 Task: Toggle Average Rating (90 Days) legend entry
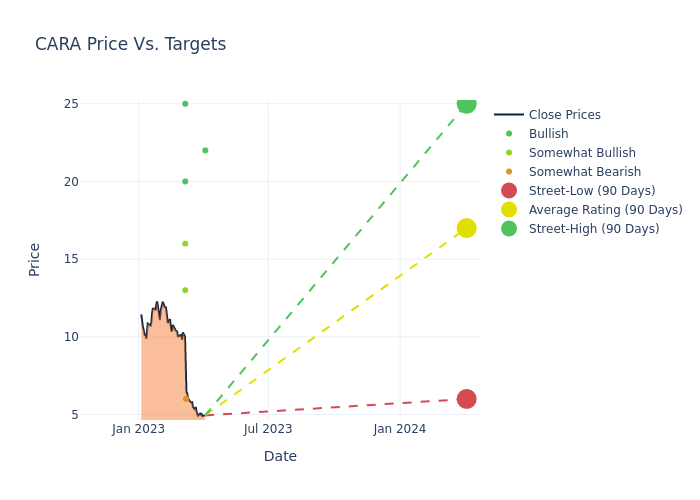pos(605,210)
